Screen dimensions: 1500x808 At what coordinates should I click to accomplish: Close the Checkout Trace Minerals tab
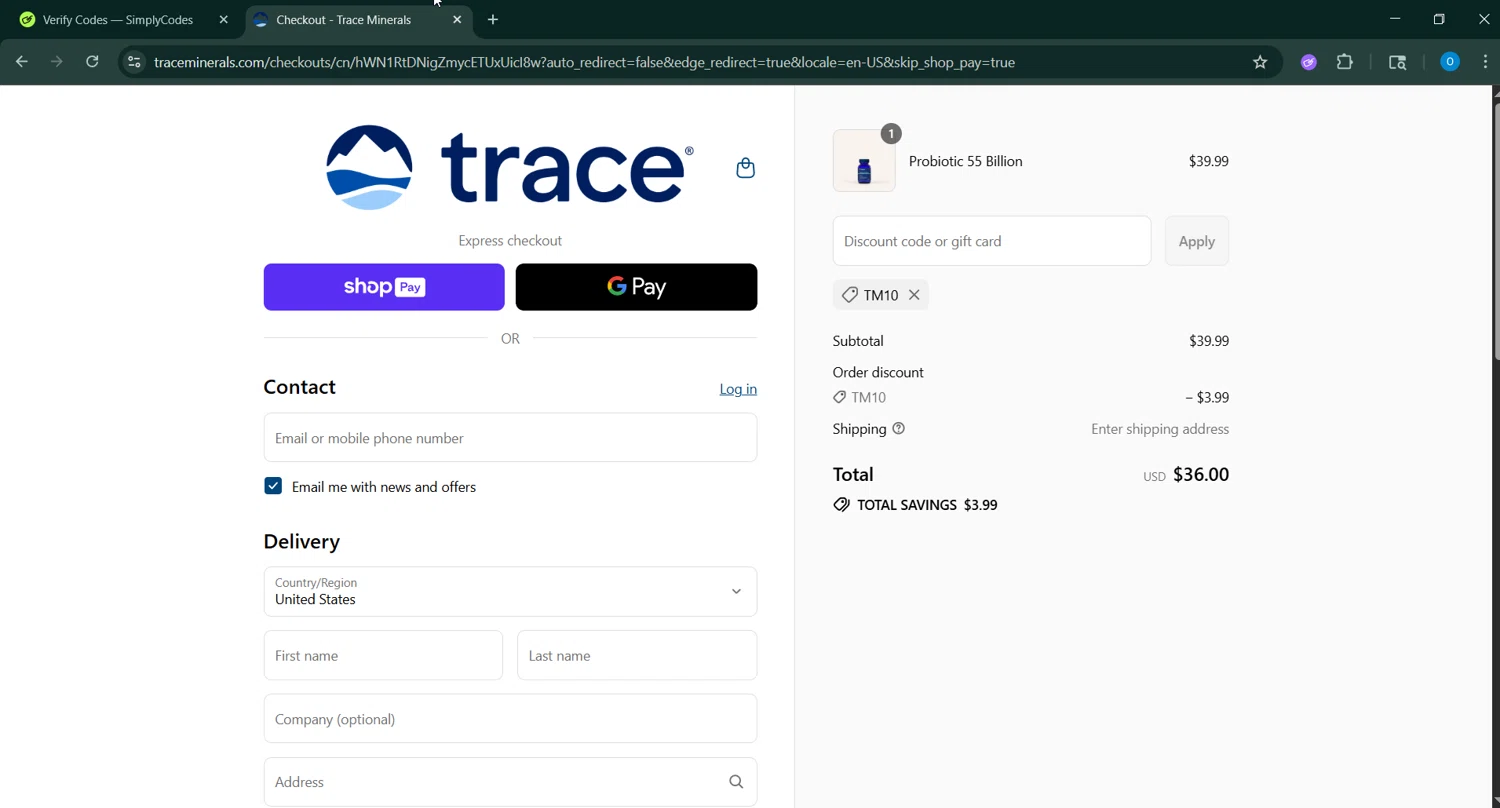457,20
